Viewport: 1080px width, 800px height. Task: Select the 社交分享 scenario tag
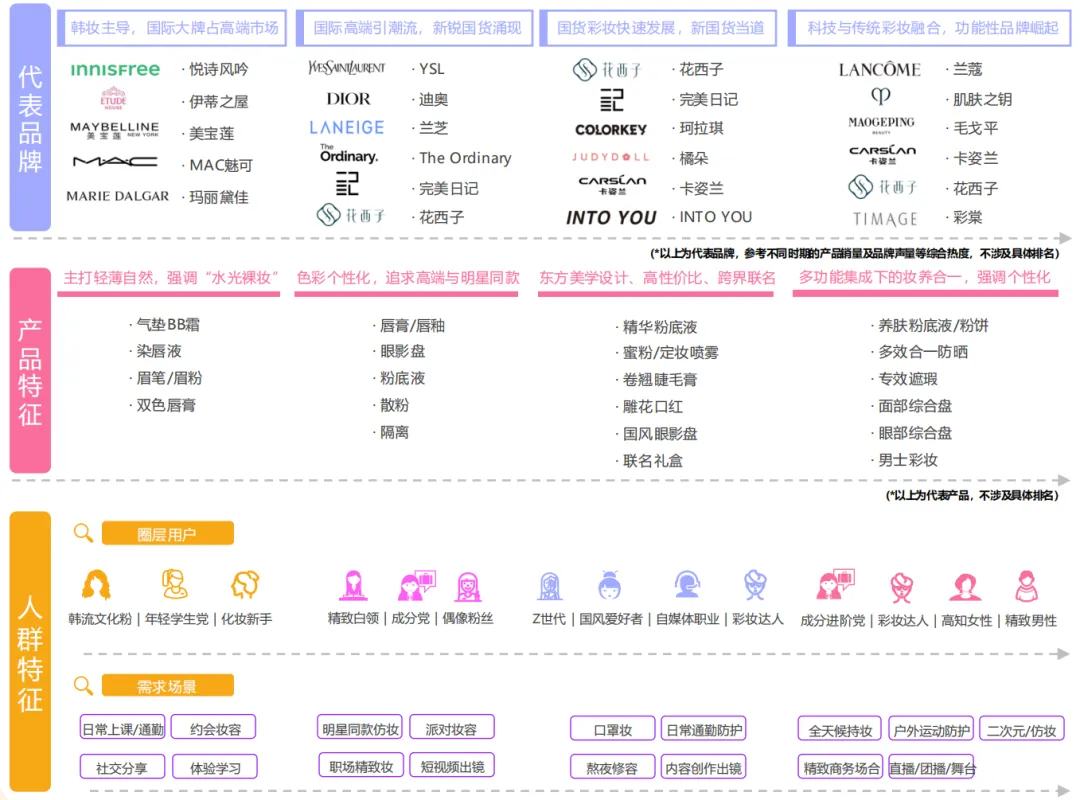tap(123, 767)
